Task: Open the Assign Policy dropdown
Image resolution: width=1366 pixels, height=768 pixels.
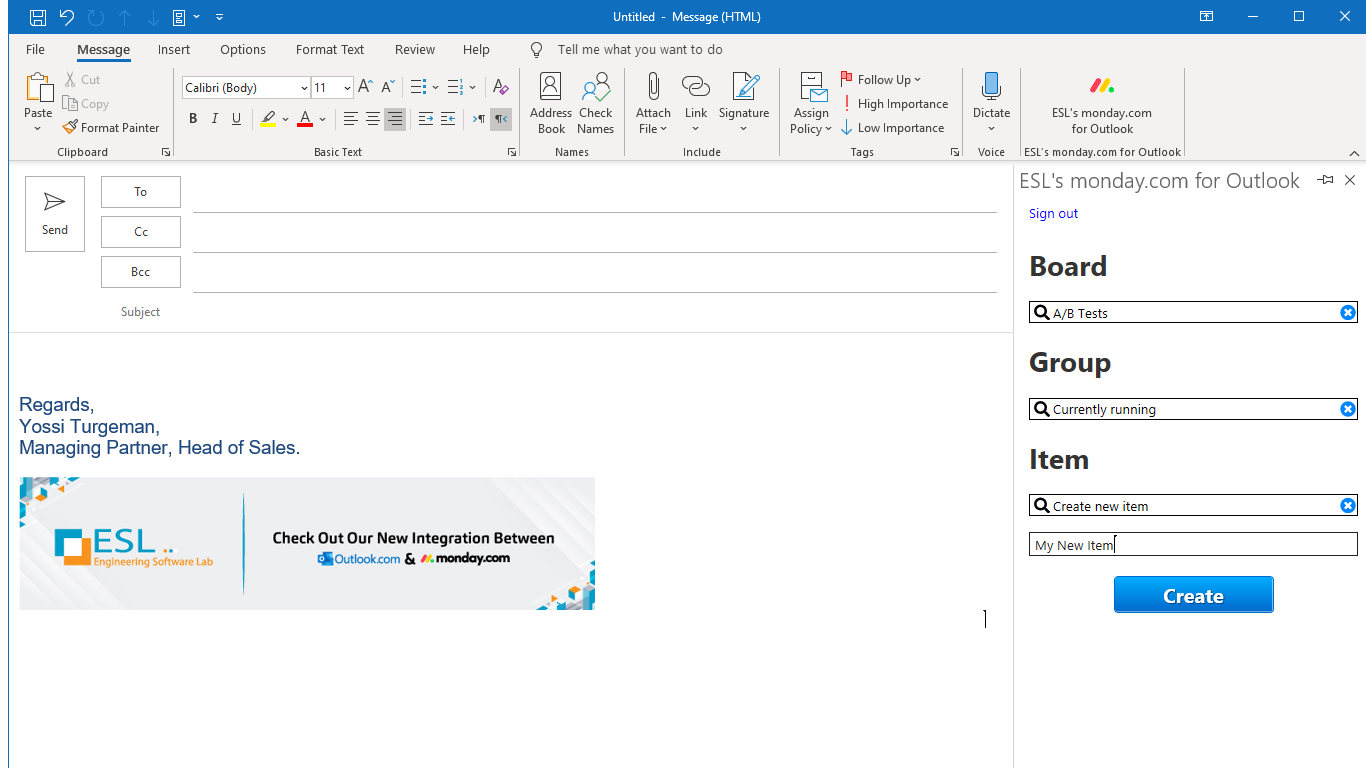Action: [x=811, y=103]
